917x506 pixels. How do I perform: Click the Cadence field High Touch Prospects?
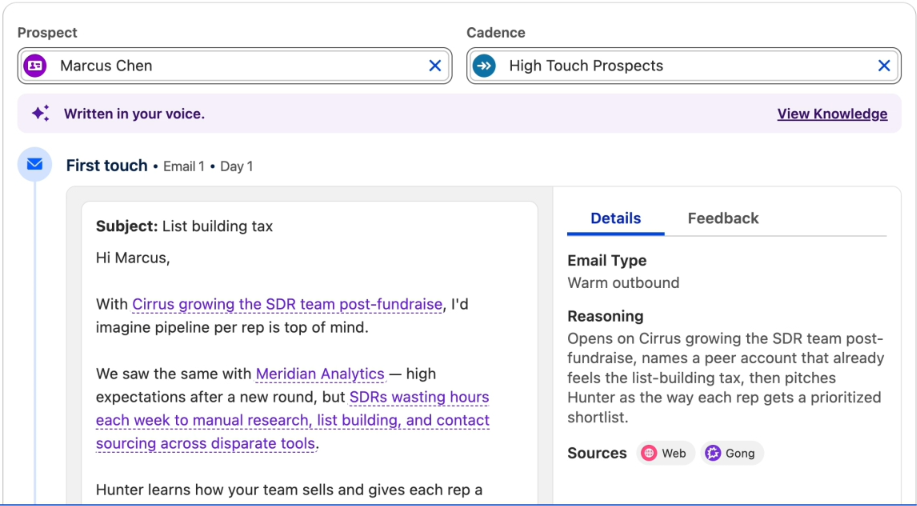(684, 66)
